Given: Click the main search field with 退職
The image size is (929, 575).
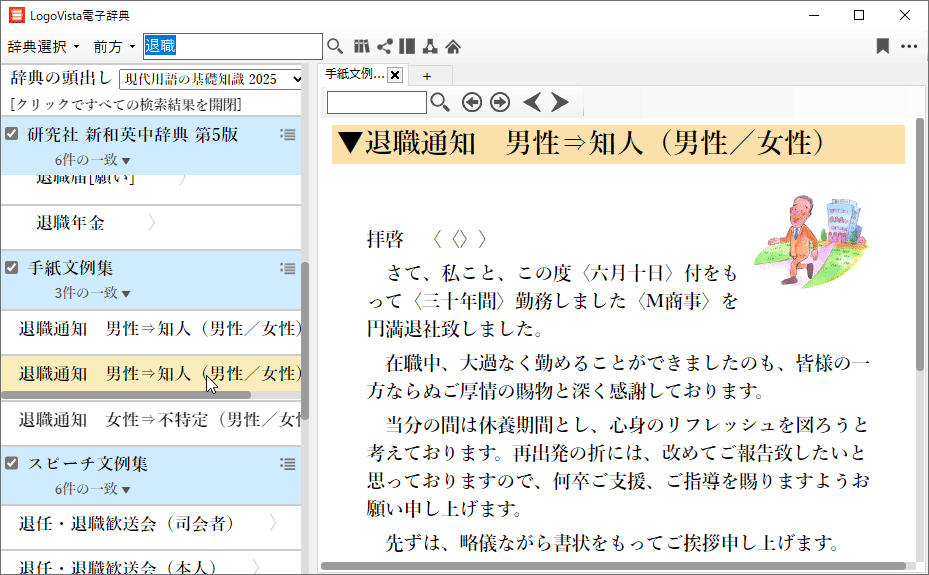Looking at the screenshot, I should 233,46.
